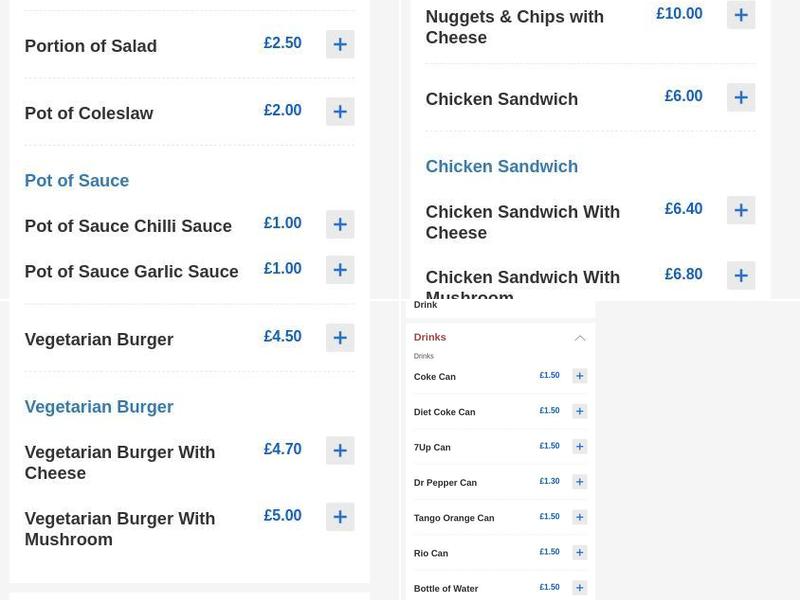Add Chicken Sandwich With Cheese
This screenshot has width=800, height=600.
click(x=741, y=210)
